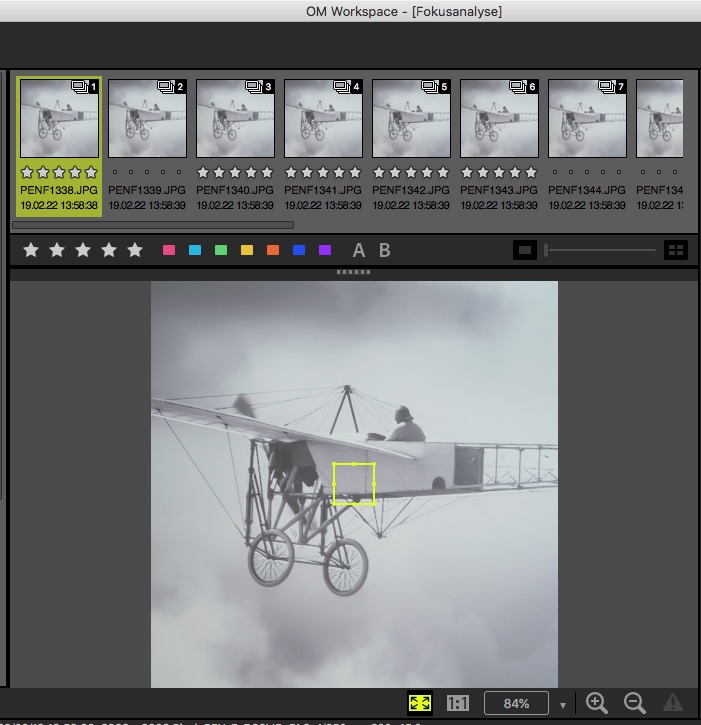Set rating to one star in toolbar

point(31,250)
